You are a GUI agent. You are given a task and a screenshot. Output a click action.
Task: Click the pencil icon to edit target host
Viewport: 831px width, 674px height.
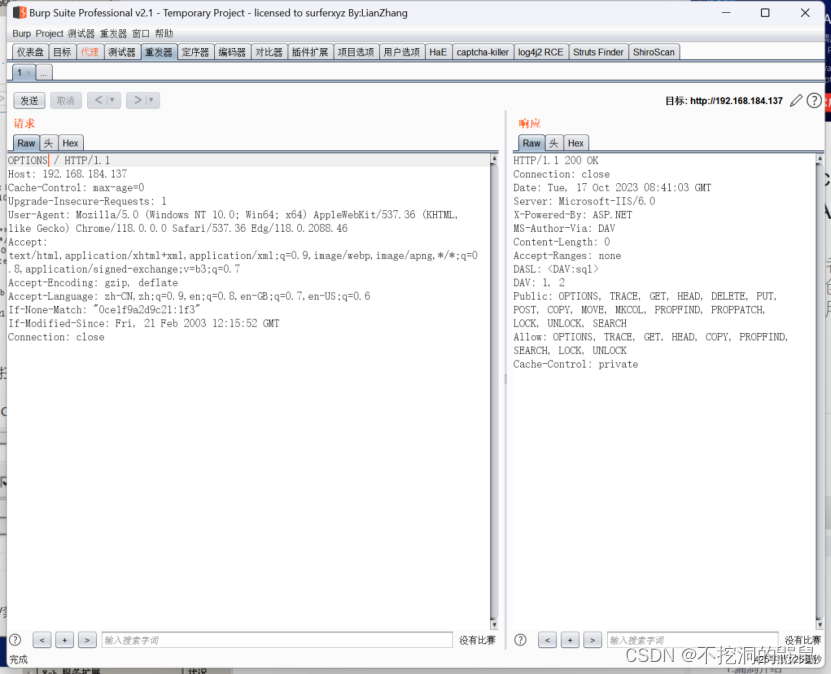[795, 100]
